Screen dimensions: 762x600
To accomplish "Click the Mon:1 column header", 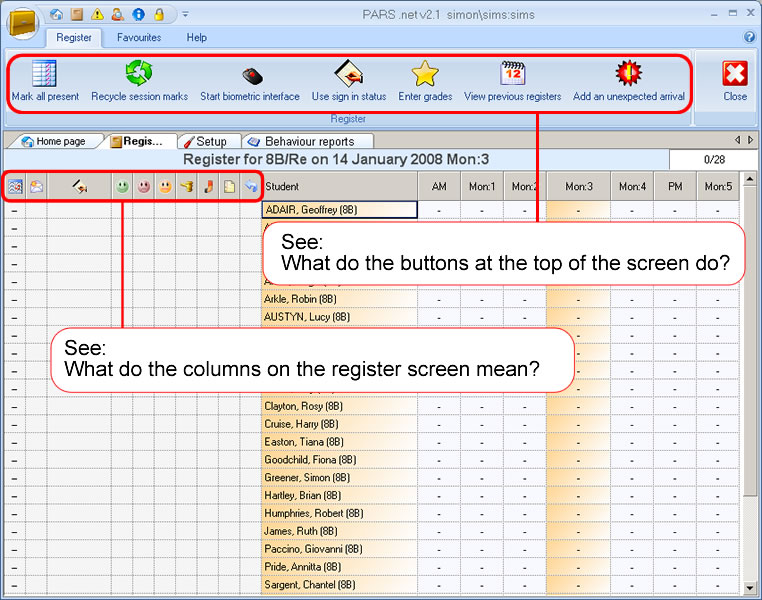I will pyautogui.click(x=482, y=186).
